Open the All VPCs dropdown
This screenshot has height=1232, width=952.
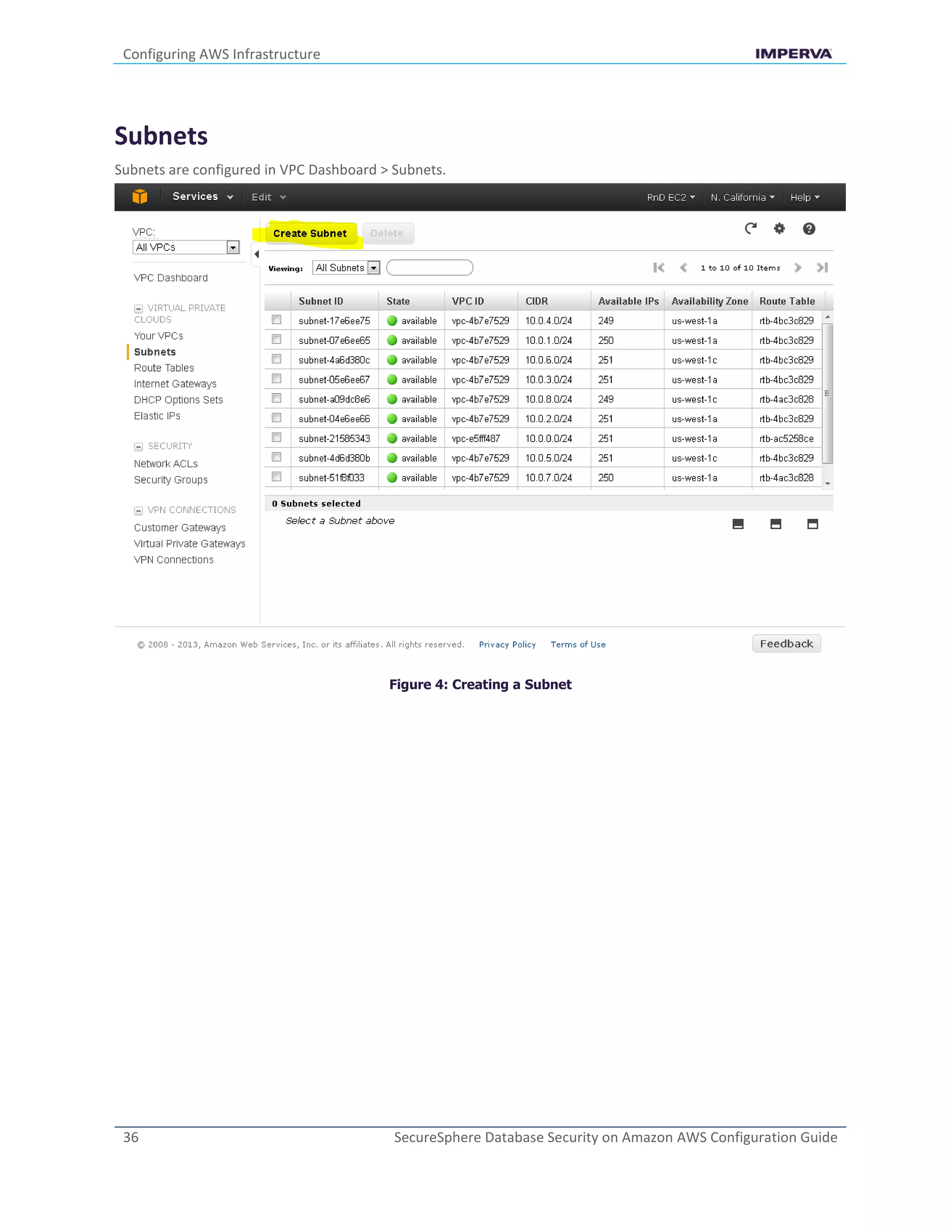(x=186, y=247)
